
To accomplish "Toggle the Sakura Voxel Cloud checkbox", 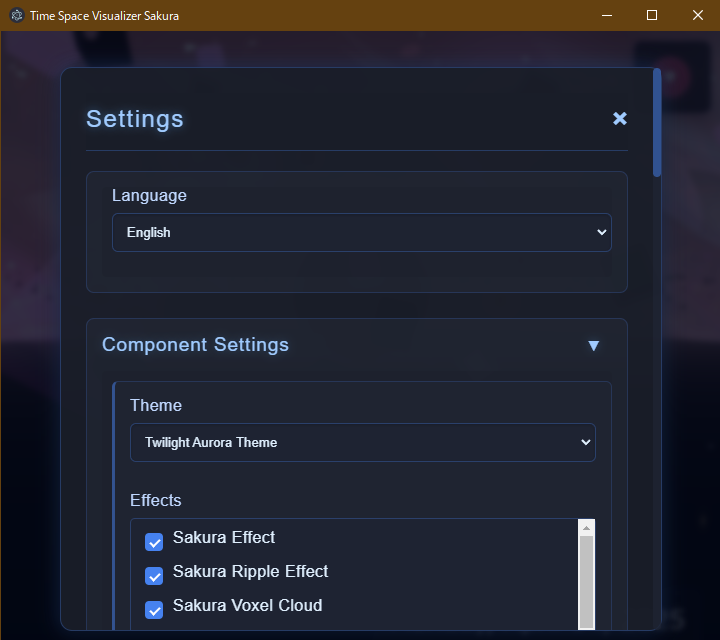I will (x=154, y=610).
